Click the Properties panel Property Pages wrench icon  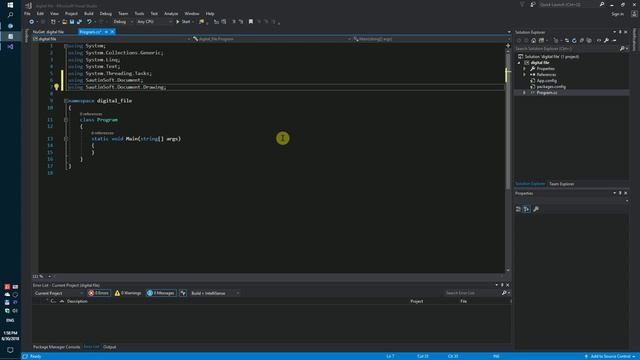(x=536, y=209)
